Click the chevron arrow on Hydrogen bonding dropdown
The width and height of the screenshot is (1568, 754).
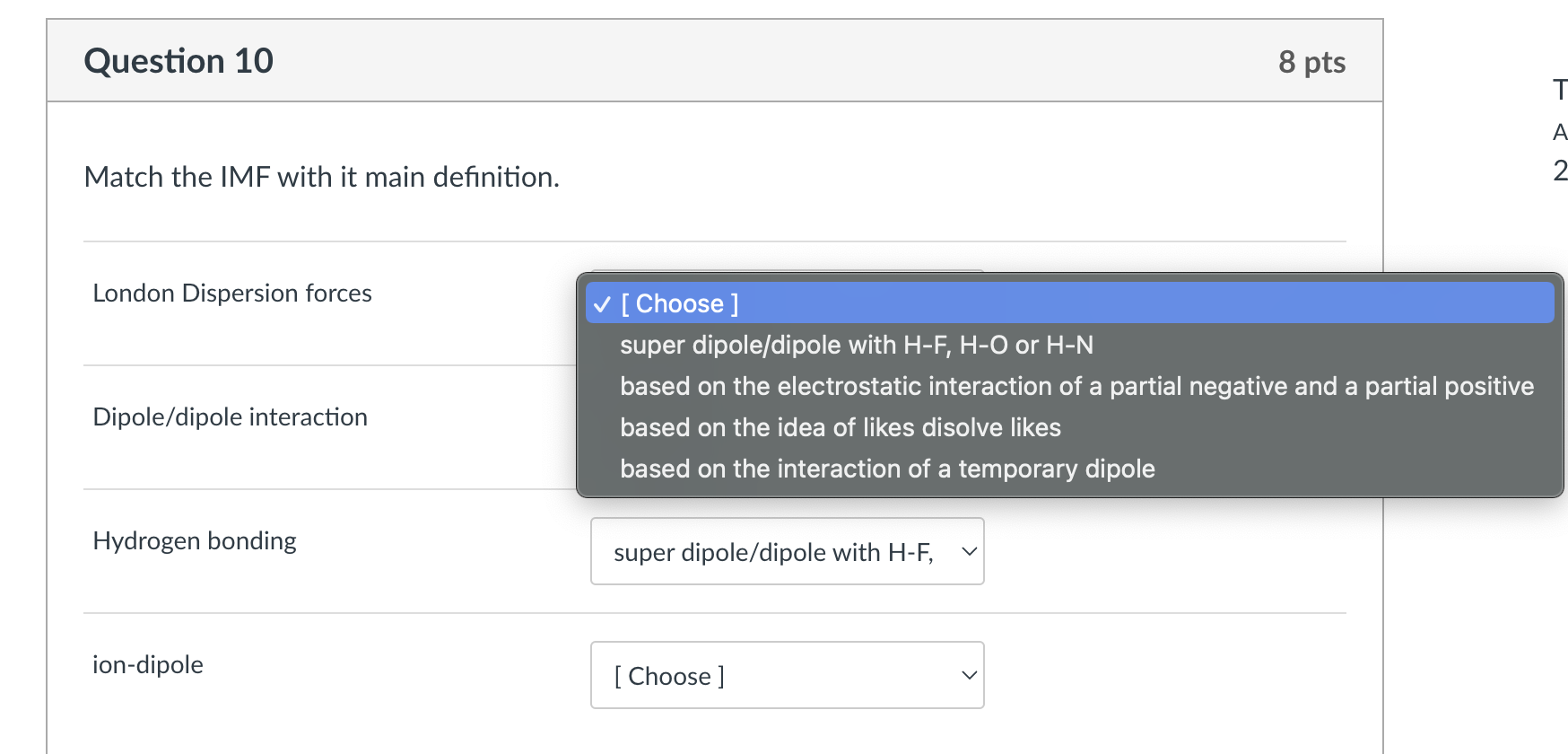[x=969, y=551]
